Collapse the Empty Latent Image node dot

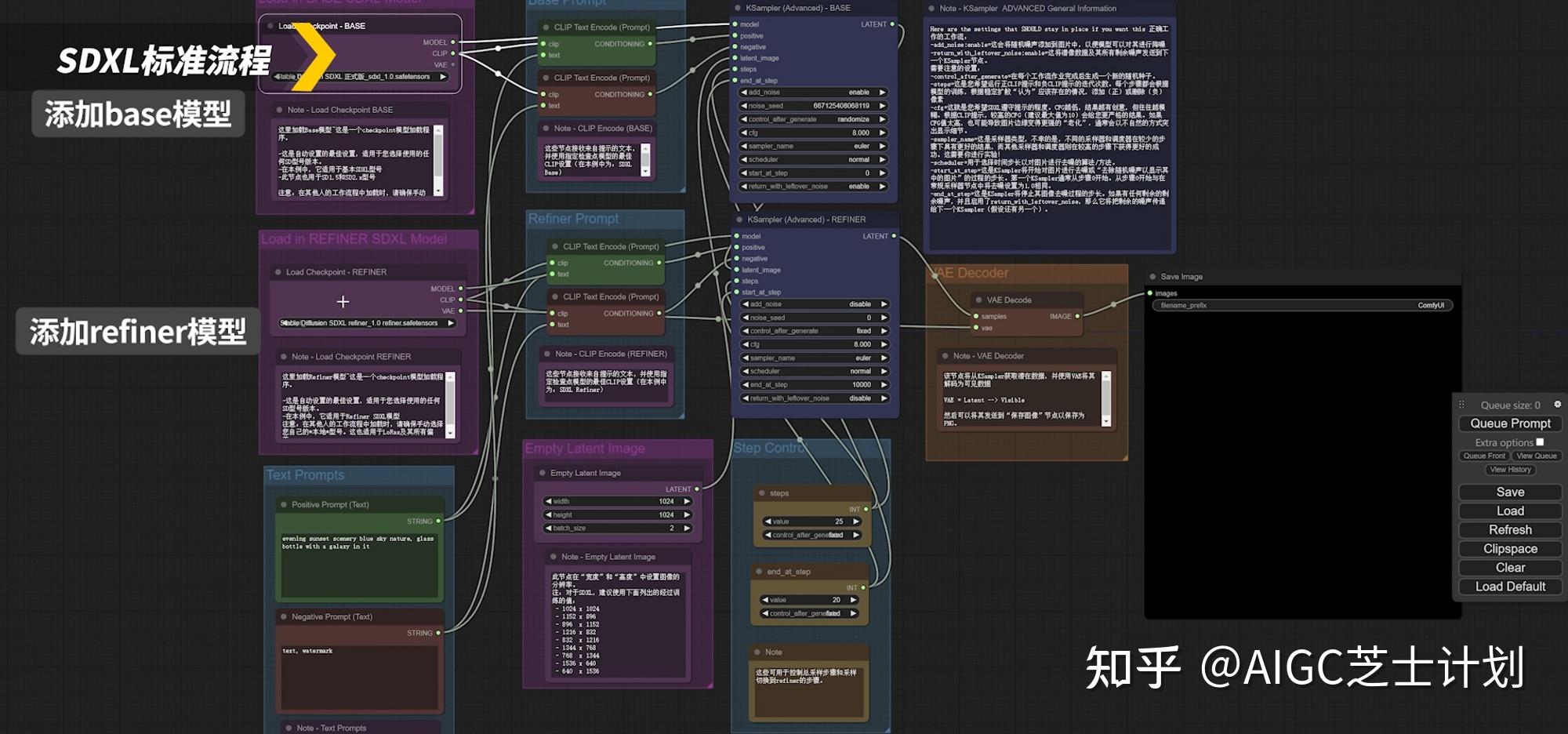click(x=542, y=472)
